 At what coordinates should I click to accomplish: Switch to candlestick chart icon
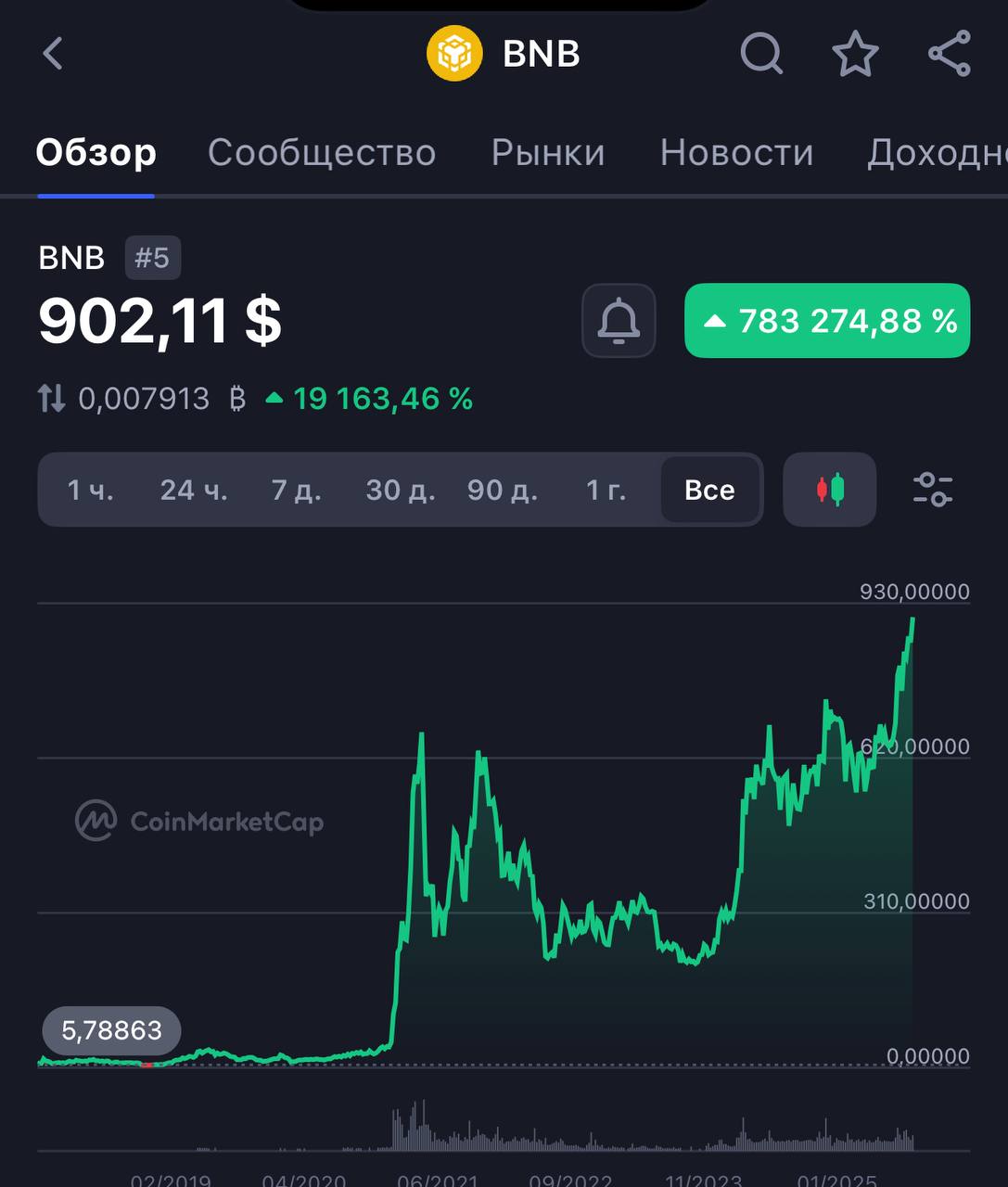[830, 489]
